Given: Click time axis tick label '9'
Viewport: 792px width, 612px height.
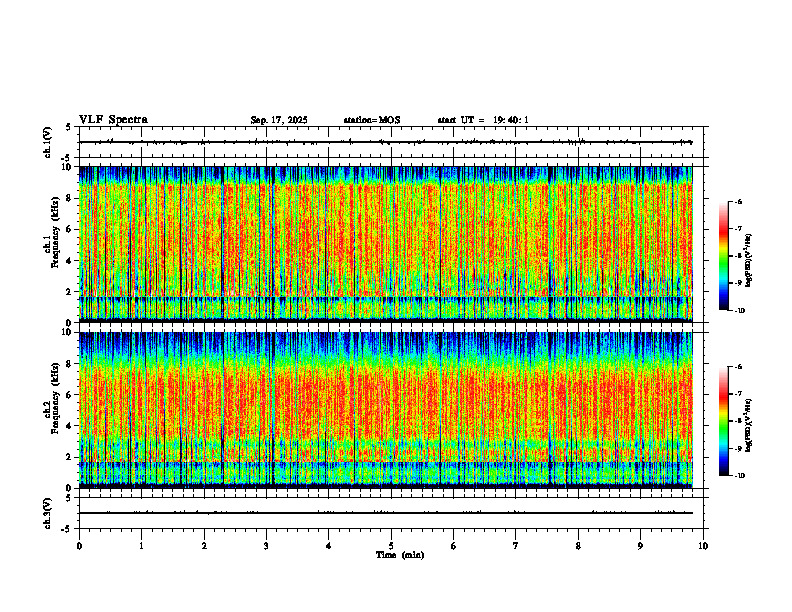Looking at the screenshot, I should pos(640,546).
